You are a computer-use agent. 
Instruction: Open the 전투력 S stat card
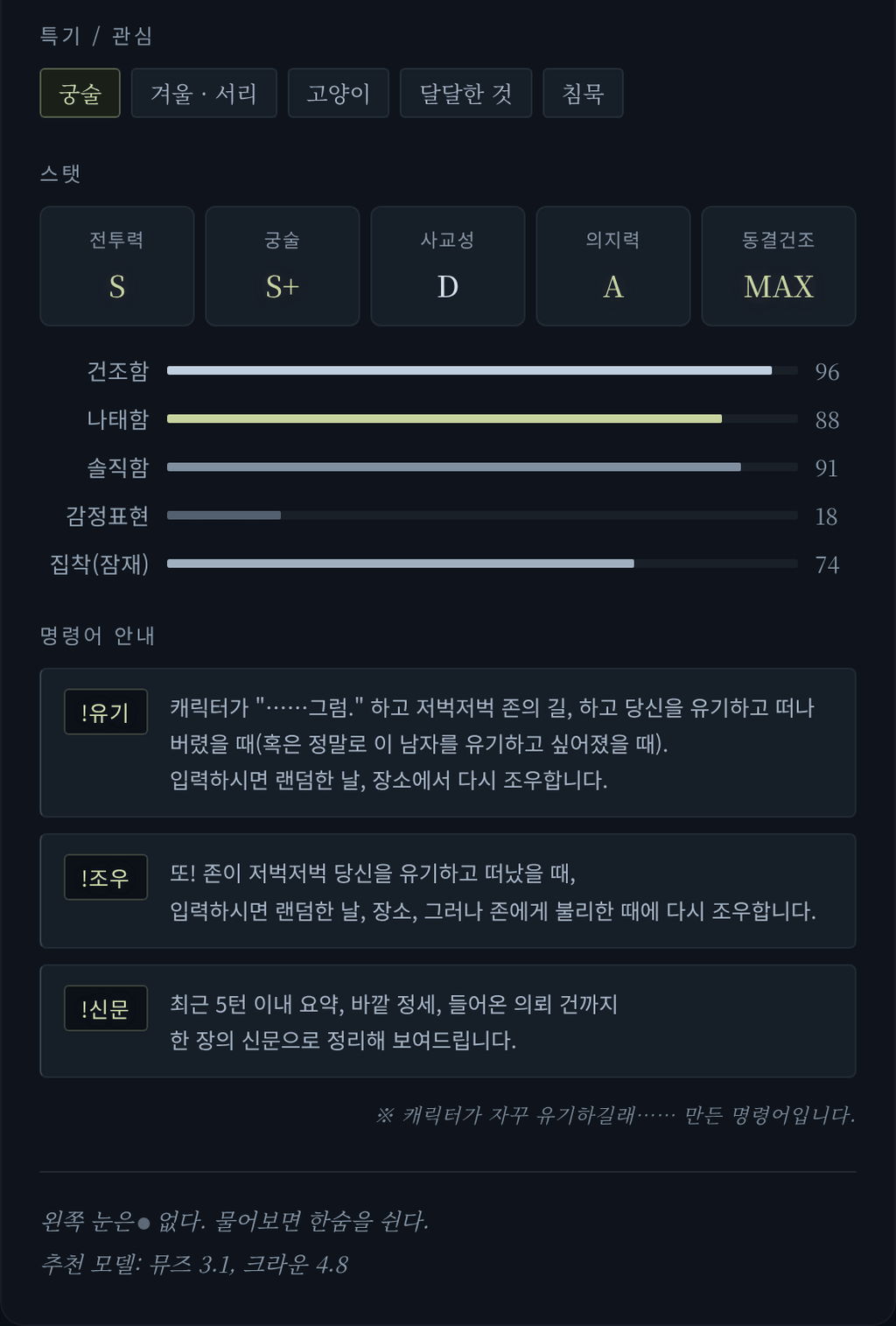pos(117,266)
